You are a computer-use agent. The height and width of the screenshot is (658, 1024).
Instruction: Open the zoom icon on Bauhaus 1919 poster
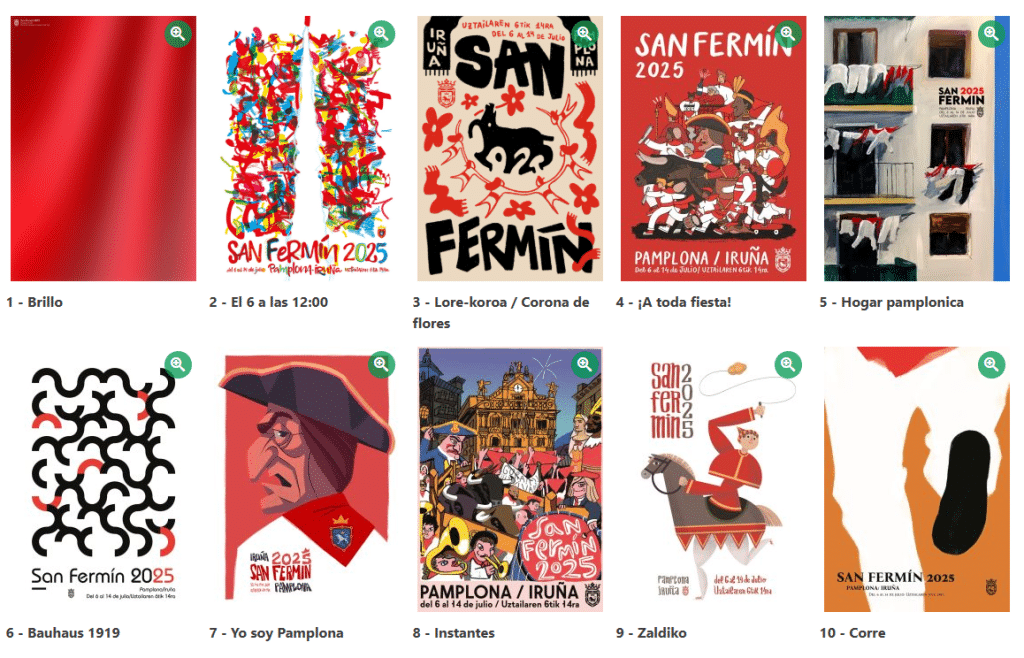pos(178,364)
